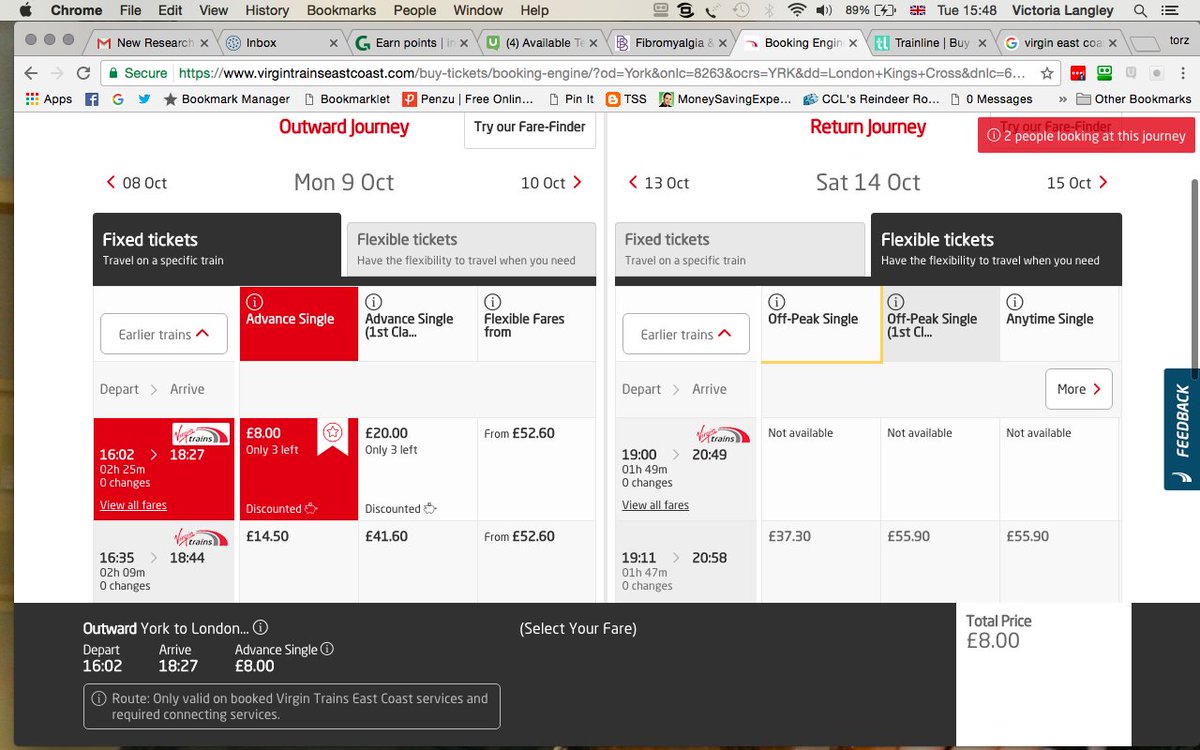Viewport: 1200px width, 750px height.
Task: Click info icon next to Outward York to London
Action: 260,628
